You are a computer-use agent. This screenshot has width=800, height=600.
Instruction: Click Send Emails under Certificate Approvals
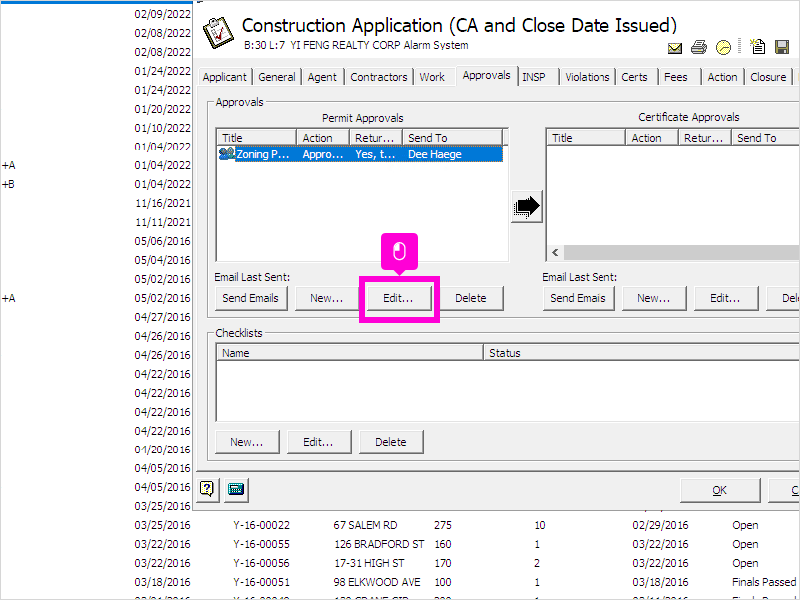click(578, 298)
